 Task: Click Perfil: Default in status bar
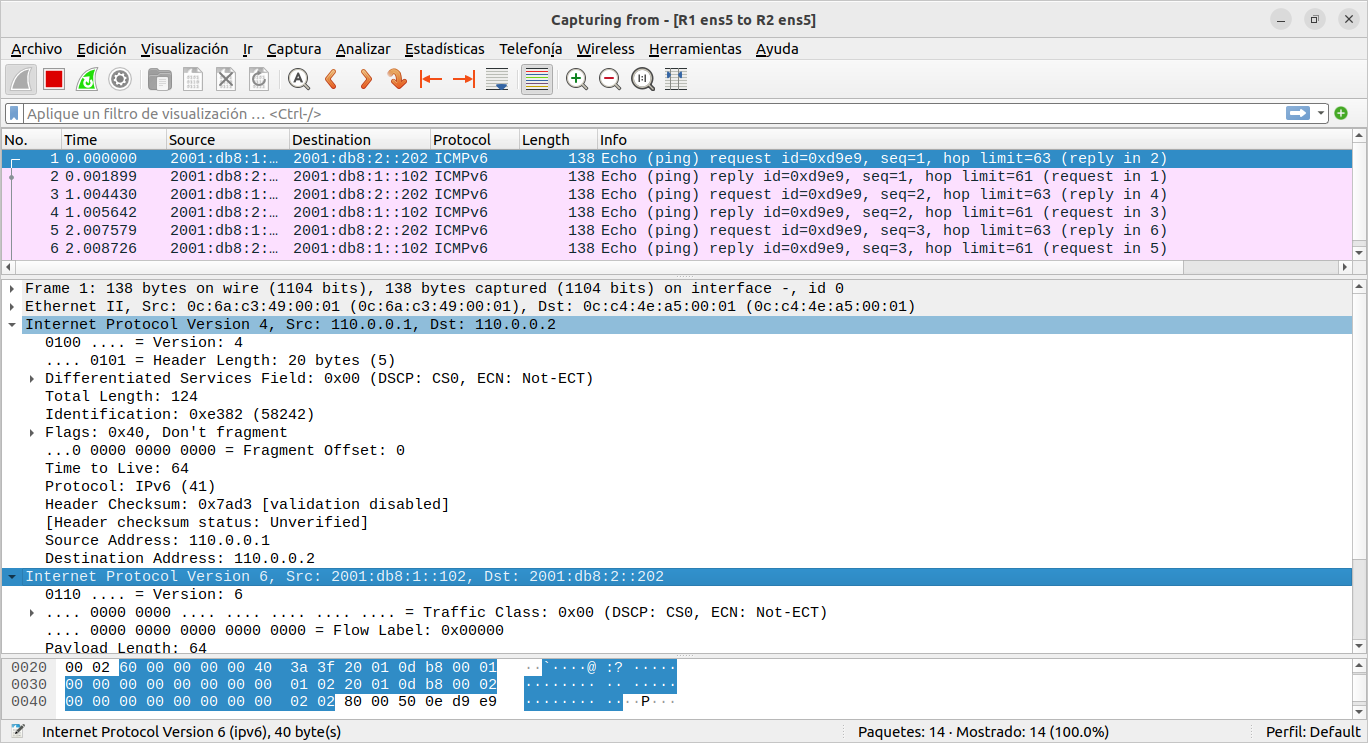coord(1313,732)
